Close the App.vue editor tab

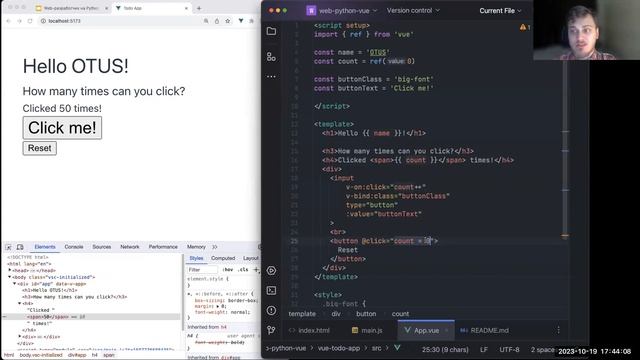coord(447,330)
